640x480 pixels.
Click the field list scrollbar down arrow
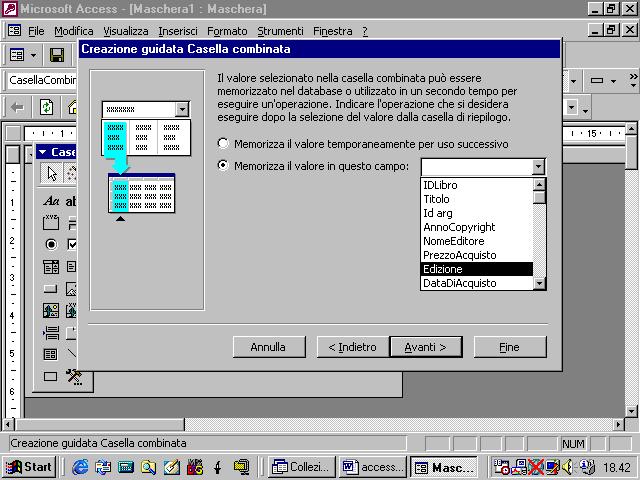(x=539, y=283)
